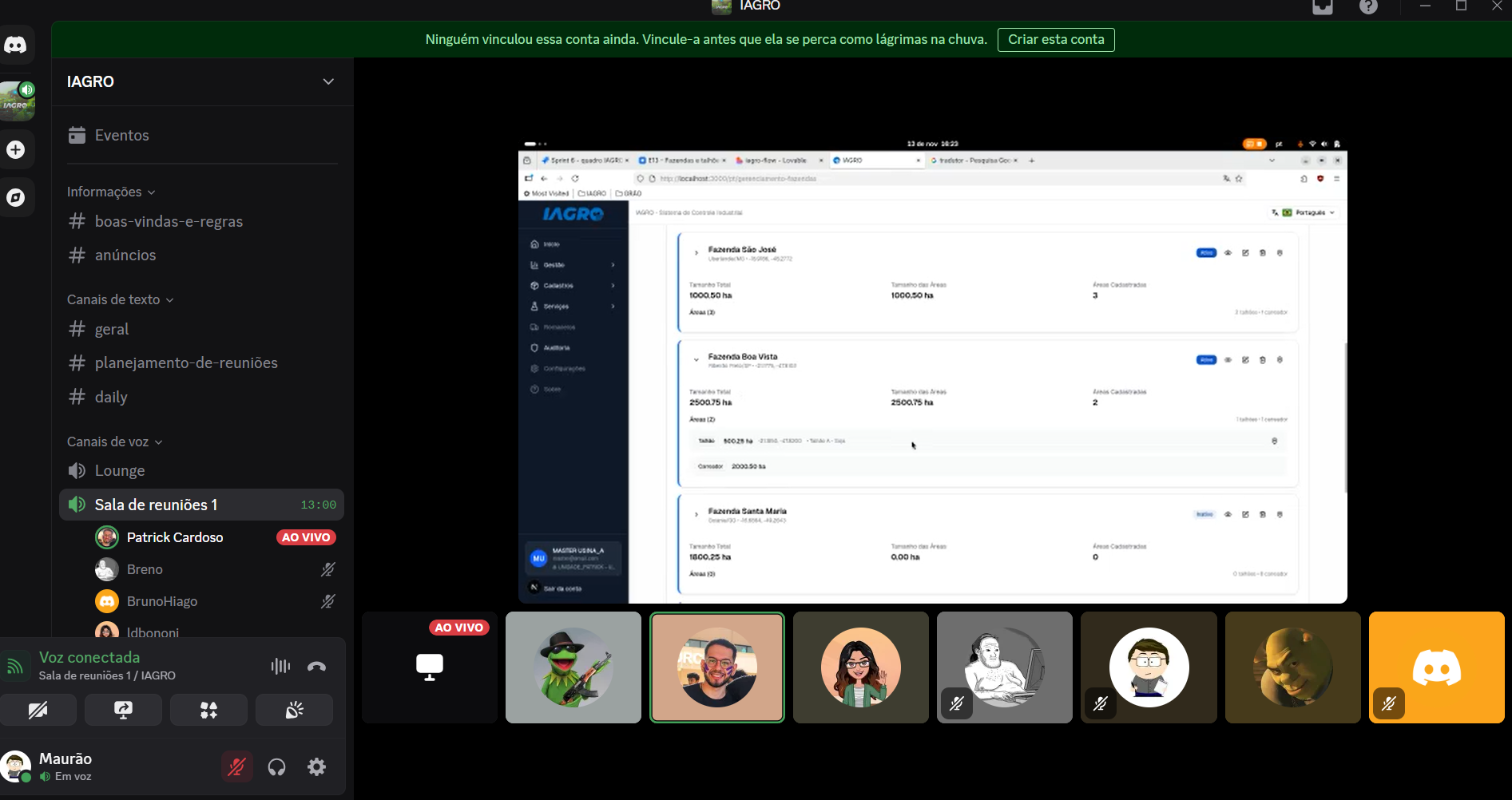Open the IAGRO server dropdown menu
The width and height of the screenshot is (1512, 800).
point(327,81)
